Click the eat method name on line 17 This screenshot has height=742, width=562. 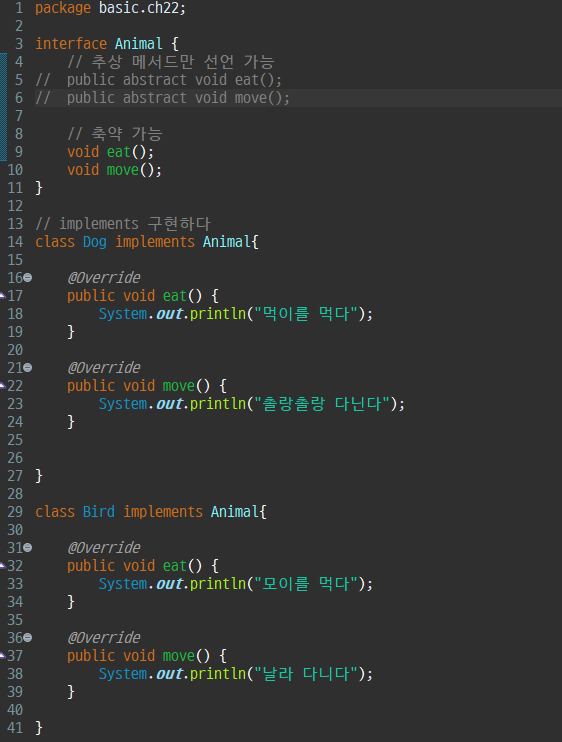175,296
